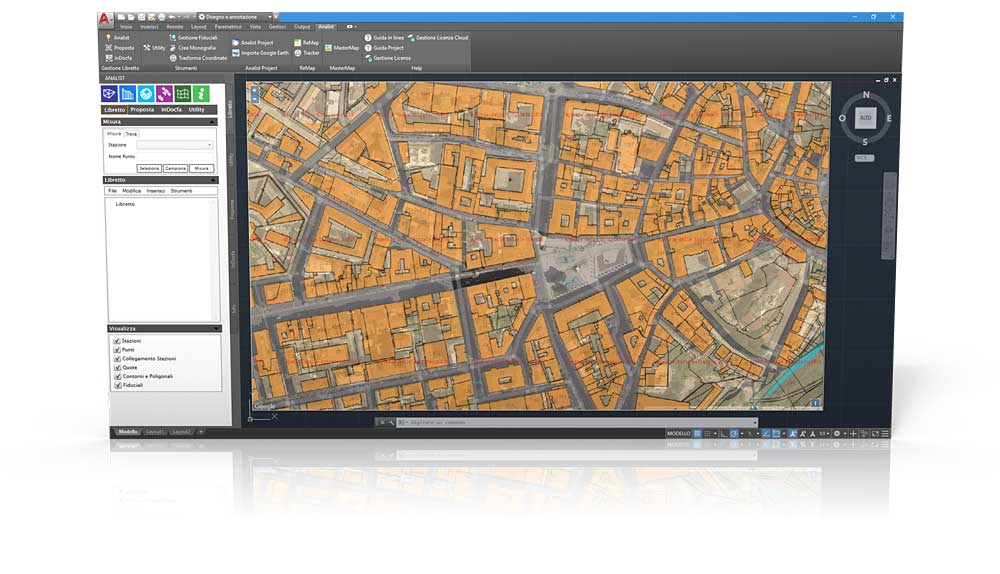The width and height of the screenshot is (1000, 574).
Task: Click the Plot/Print icon in quick access toolbar
Action: (x=161, y=17)
